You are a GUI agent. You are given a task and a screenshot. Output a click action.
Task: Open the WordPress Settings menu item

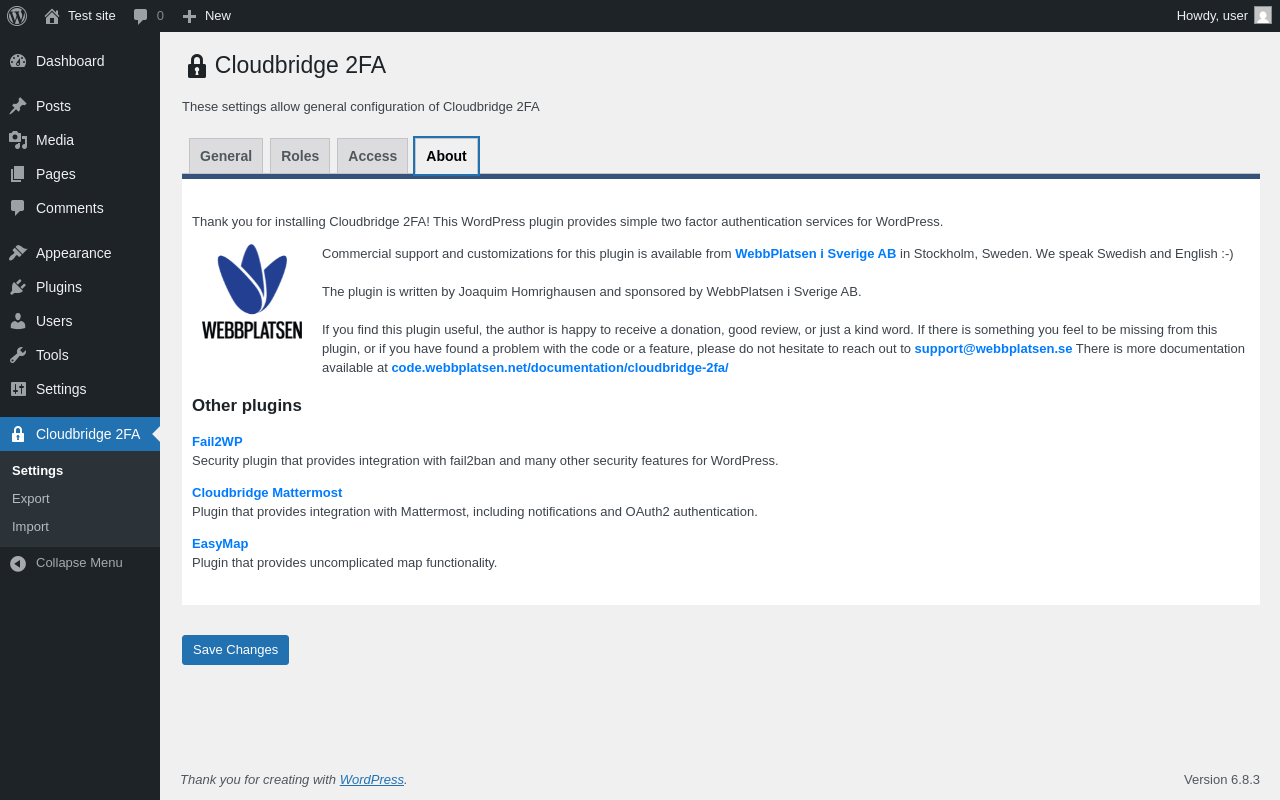click(x=80, y=389)
